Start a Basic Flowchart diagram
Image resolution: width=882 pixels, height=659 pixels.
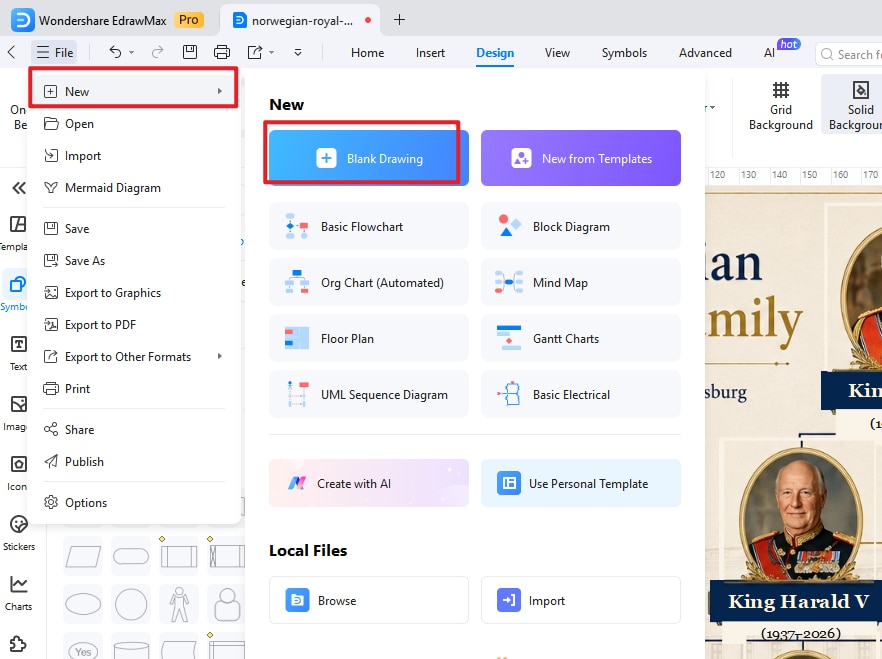tap(368, 226)
